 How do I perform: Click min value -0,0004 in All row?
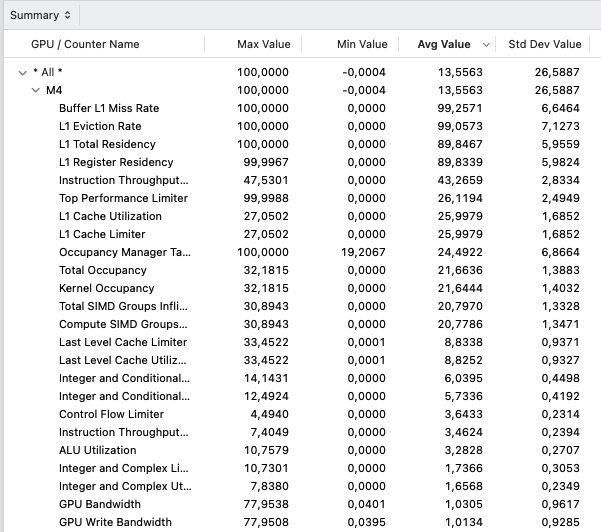tap(364, 72)
